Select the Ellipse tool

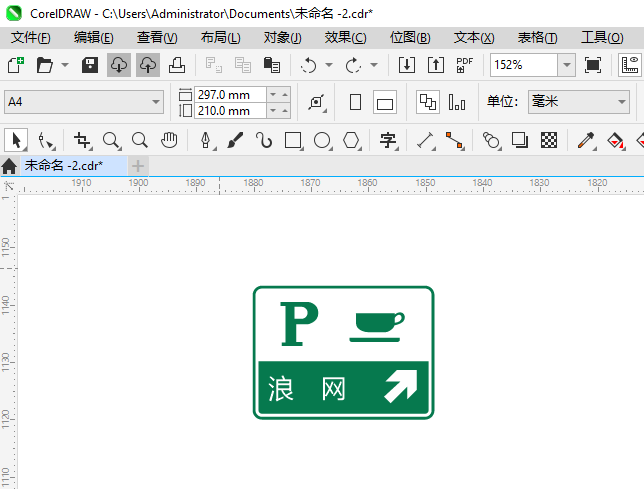coord(322,140)
